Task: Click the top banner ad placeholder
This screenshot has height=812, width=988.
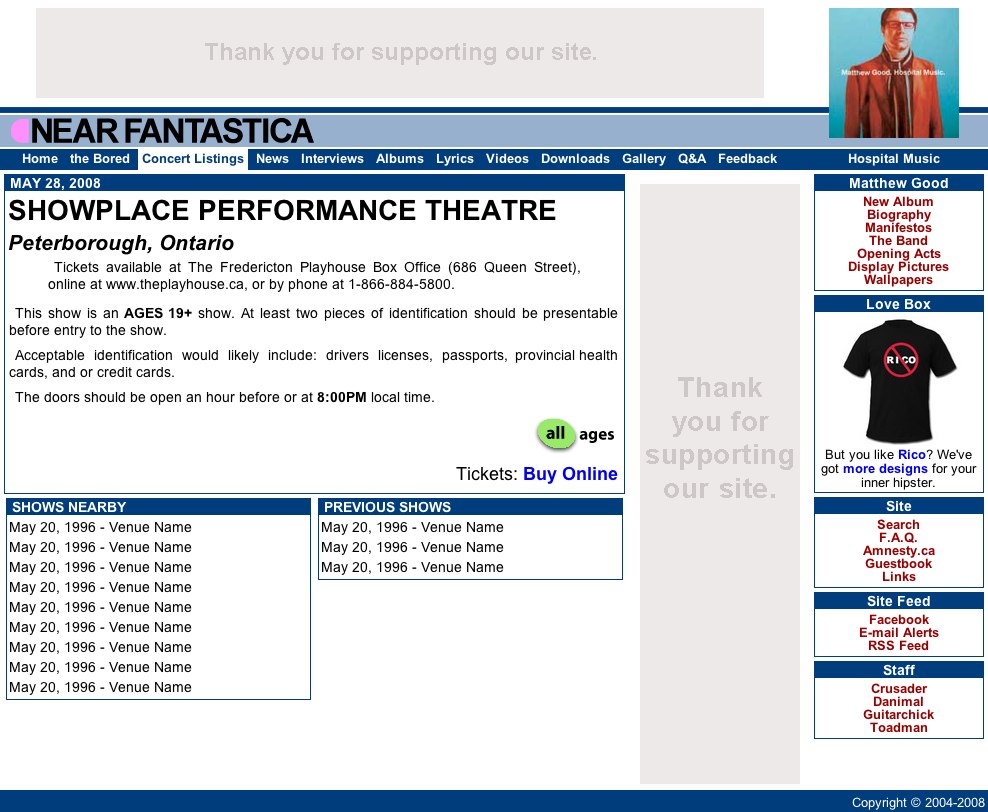Action: tap(399, 53)
